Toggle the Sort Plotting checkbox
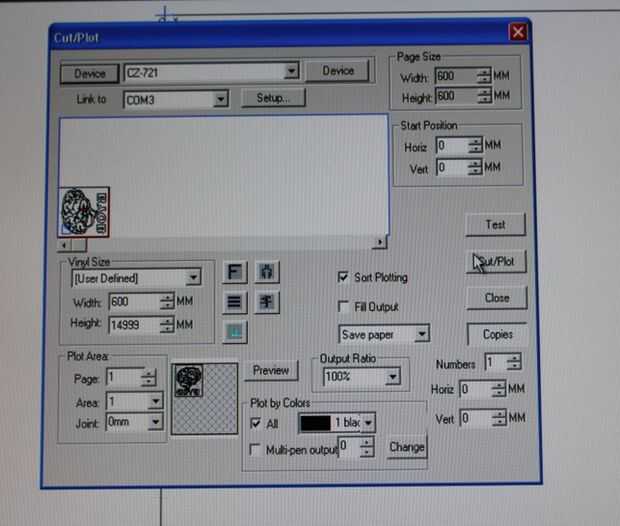 click(343, 277)
